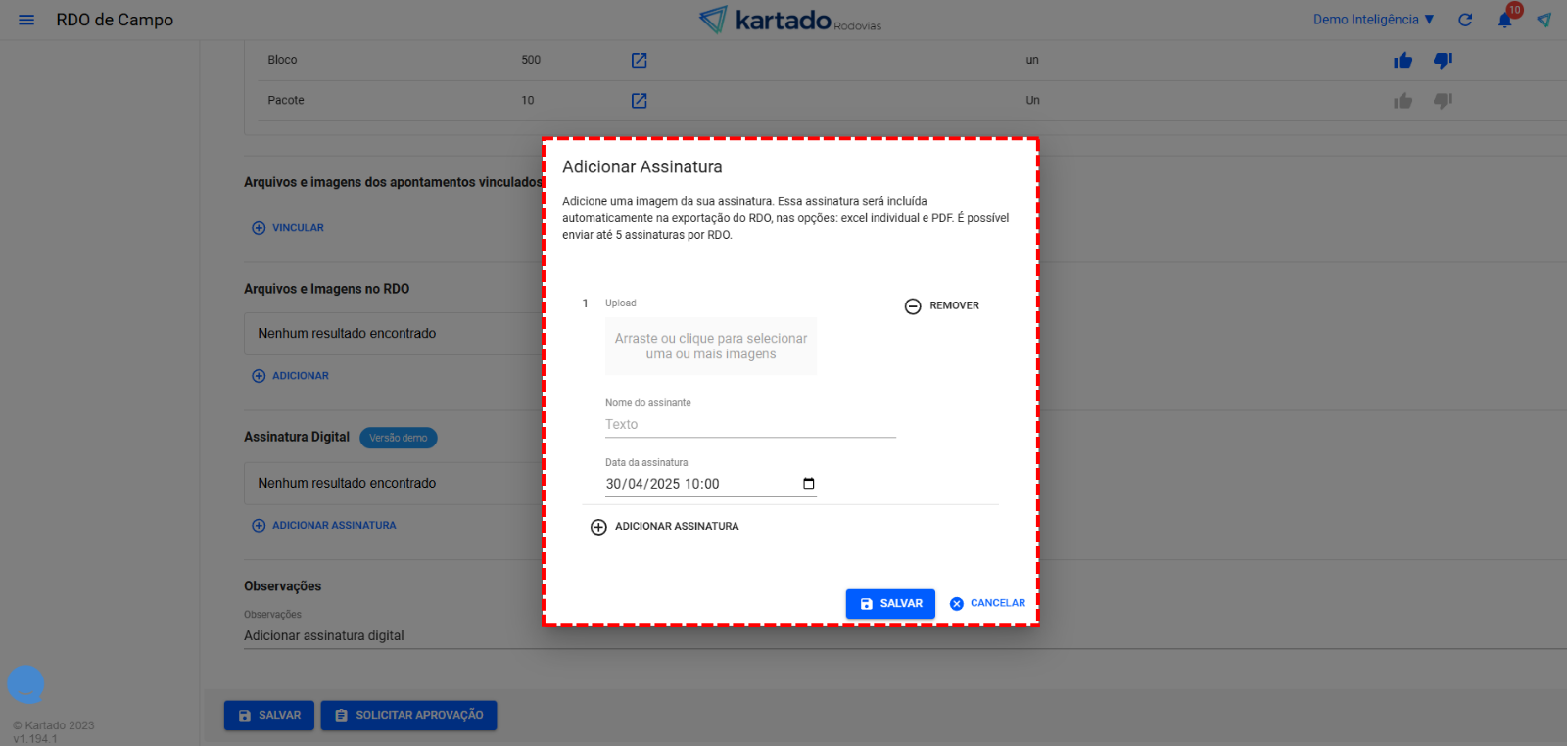Click the image upload drop area

[x=711, y=347]
